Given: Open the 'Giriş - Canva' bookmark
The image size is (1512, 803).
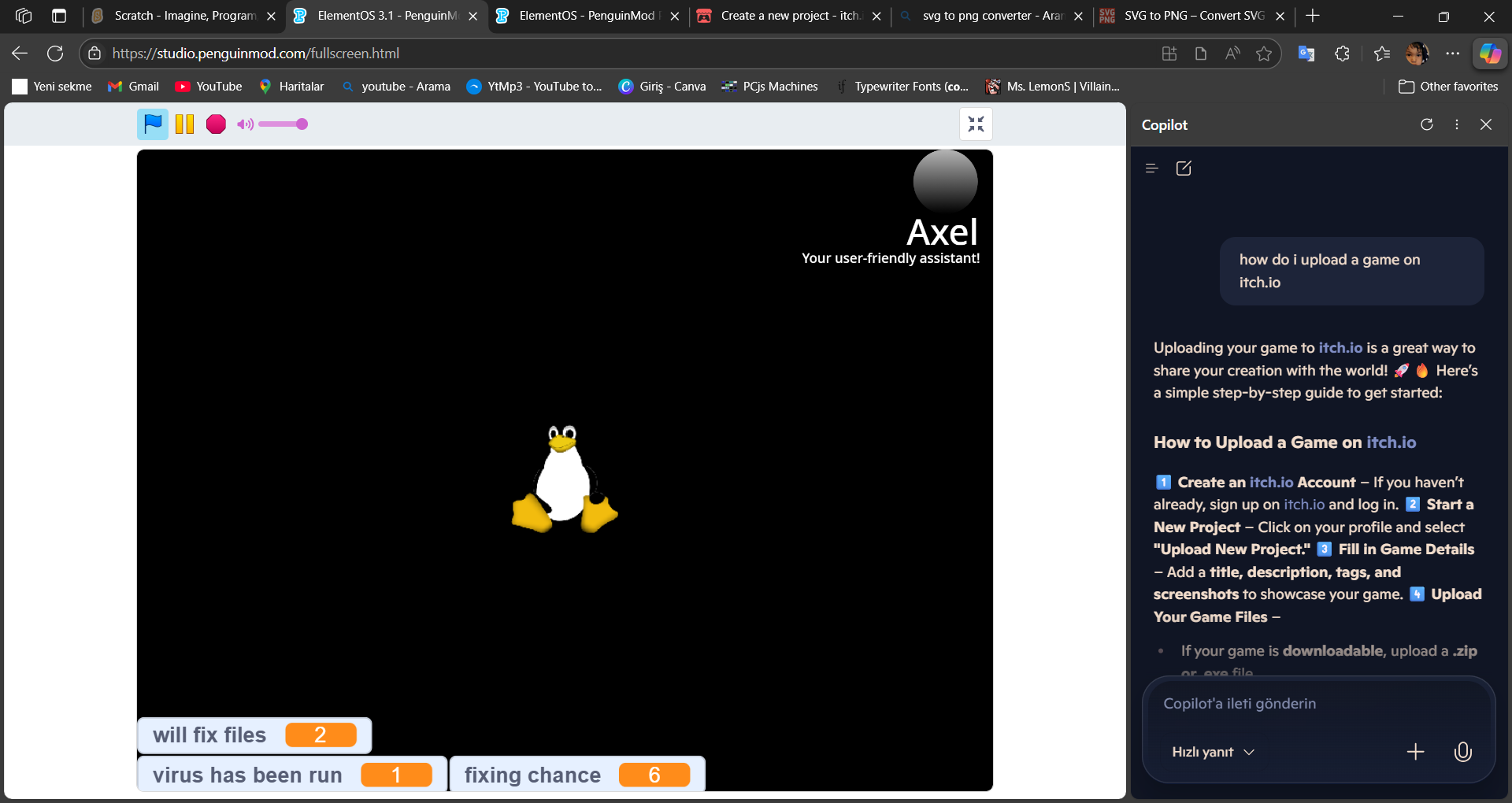Looking at the screenshot, I should tap(661, 87).
